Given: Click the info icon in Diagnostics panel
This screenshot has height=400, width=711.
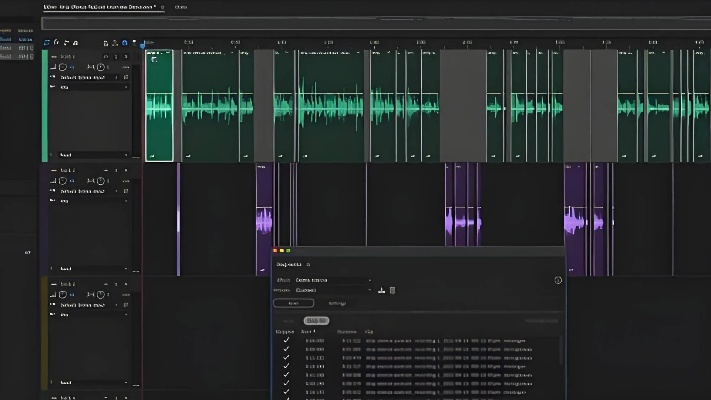Looking at the screenshot, I should coord(557,281).
